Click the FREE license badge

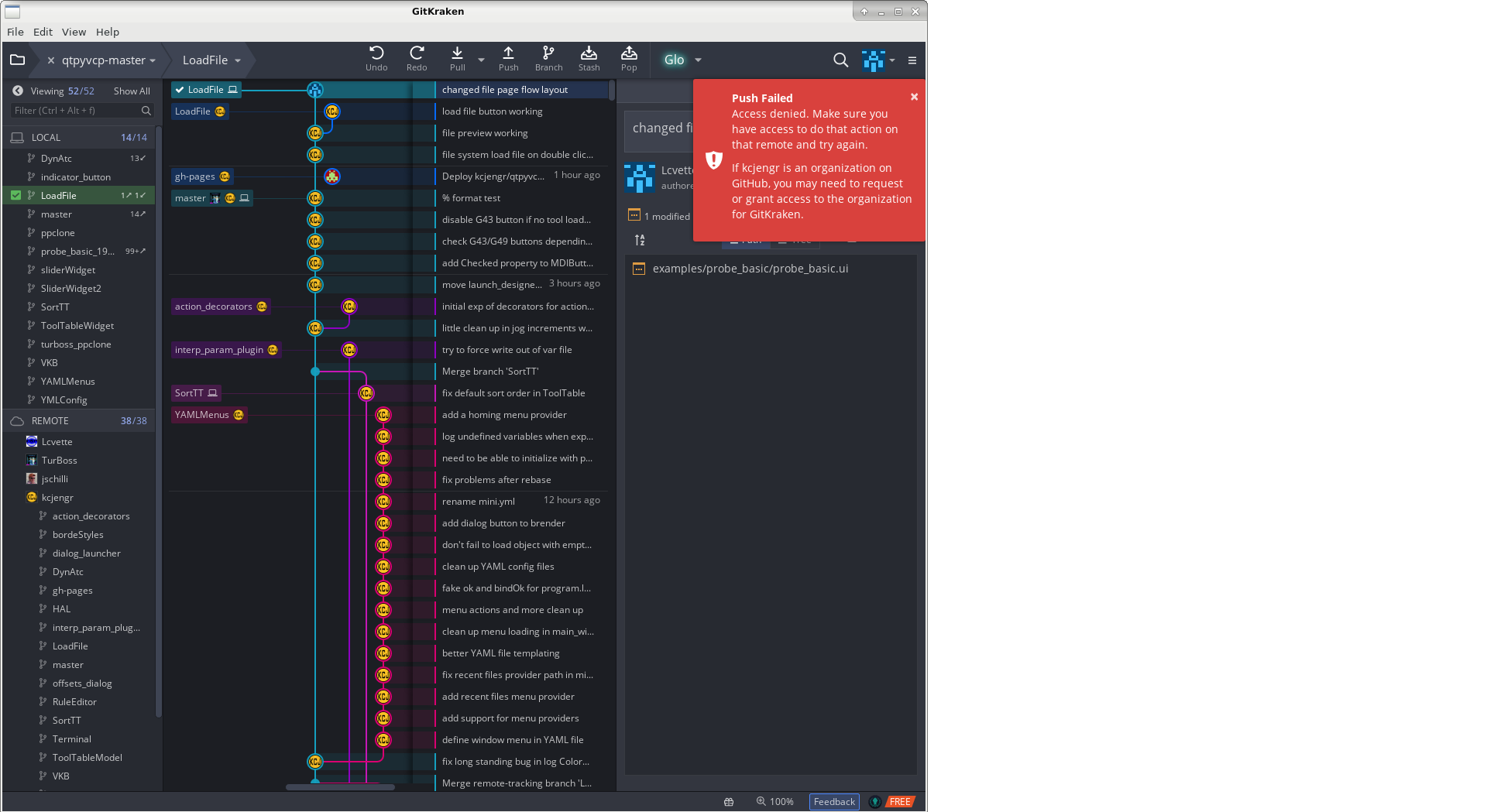(900, 802)
